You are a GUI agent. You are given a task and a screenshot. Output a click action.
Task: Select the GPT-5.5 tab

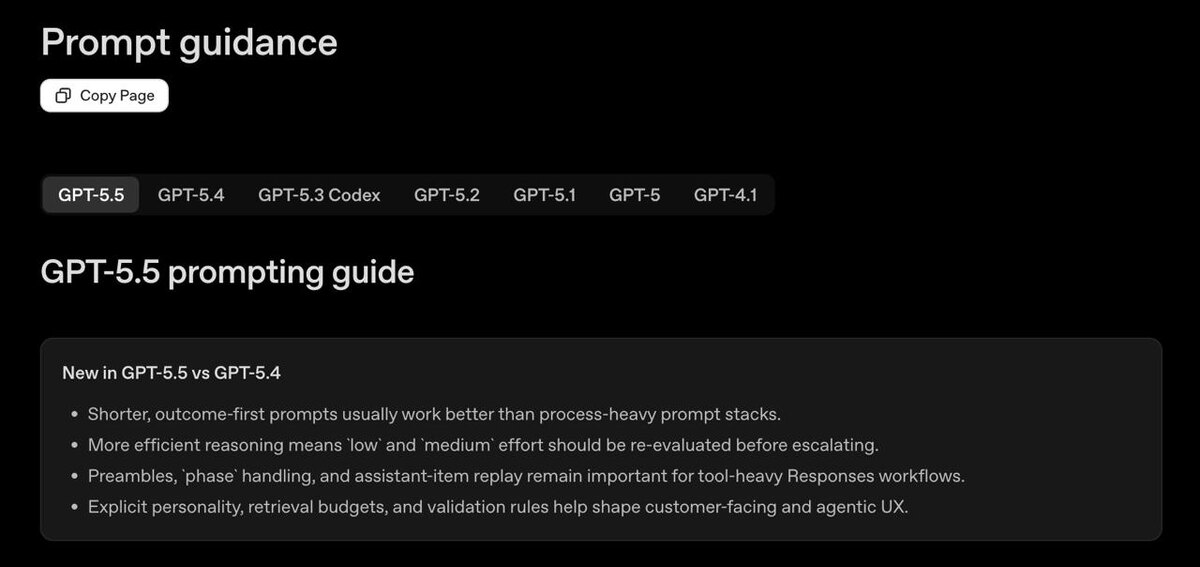click(91, 195)
